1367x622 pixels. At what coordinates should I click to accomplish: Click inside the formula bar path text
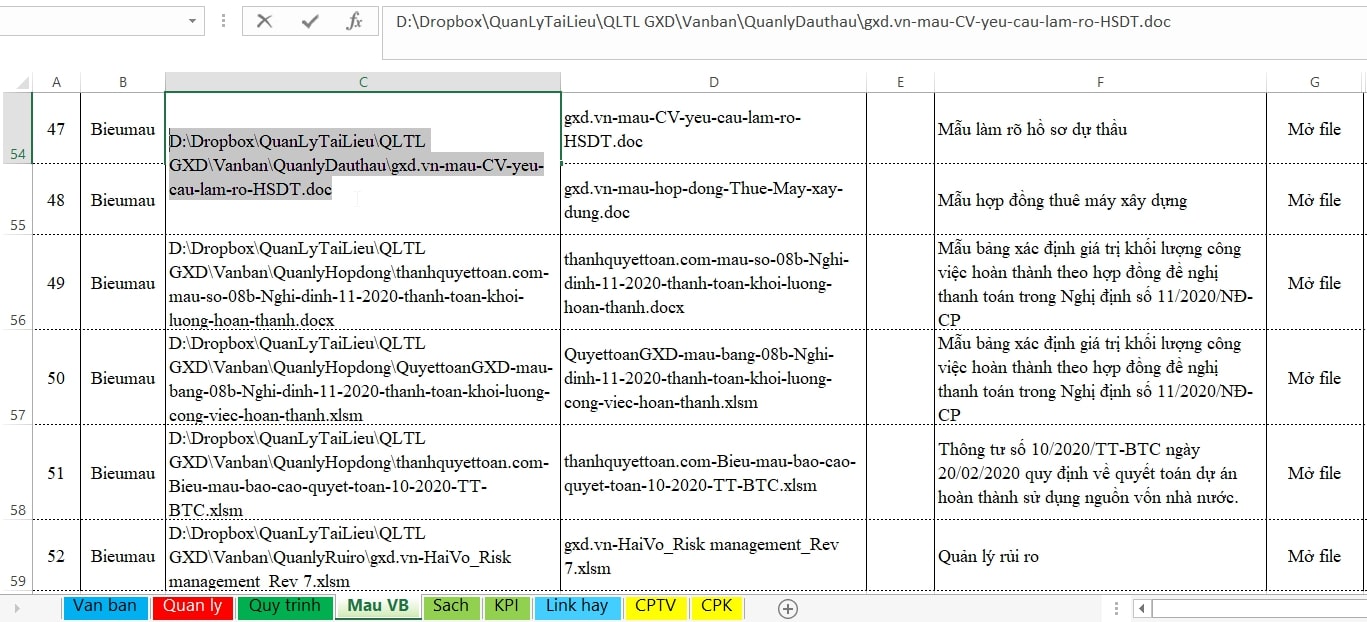point(782,21)
